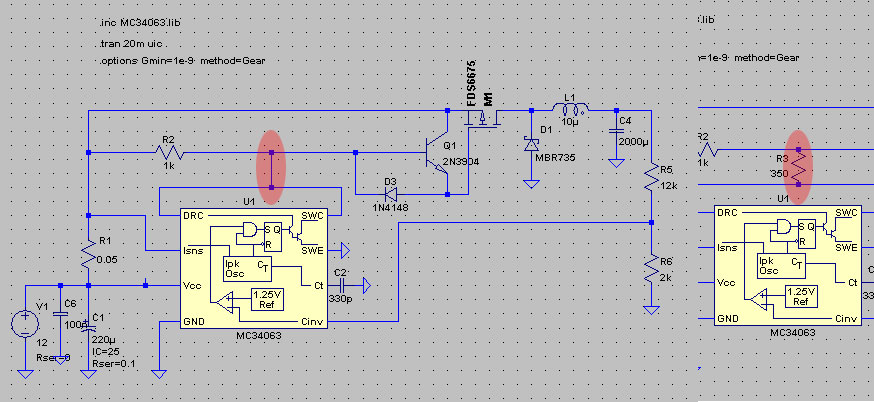Click the DRC pin on left U1

click(193, 215)
